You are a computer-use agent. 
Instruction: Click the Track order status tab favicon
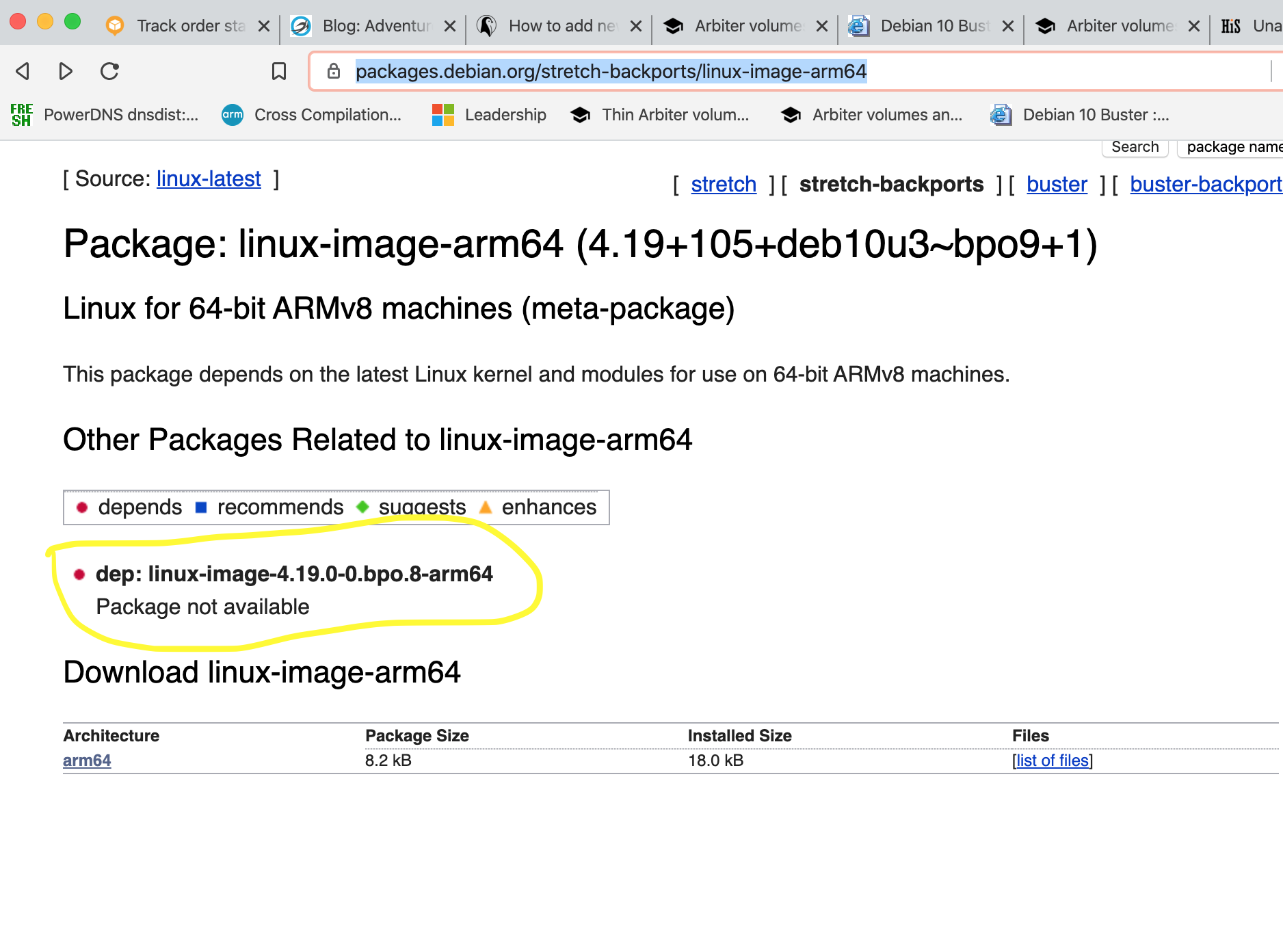click(x=115, y=26)
